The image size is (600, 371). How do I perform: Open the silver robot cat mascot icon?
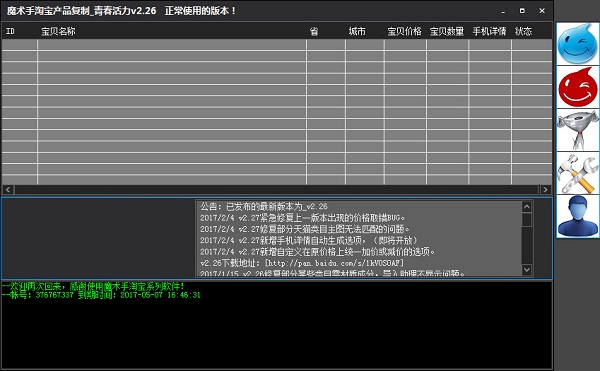pos(577,130)
